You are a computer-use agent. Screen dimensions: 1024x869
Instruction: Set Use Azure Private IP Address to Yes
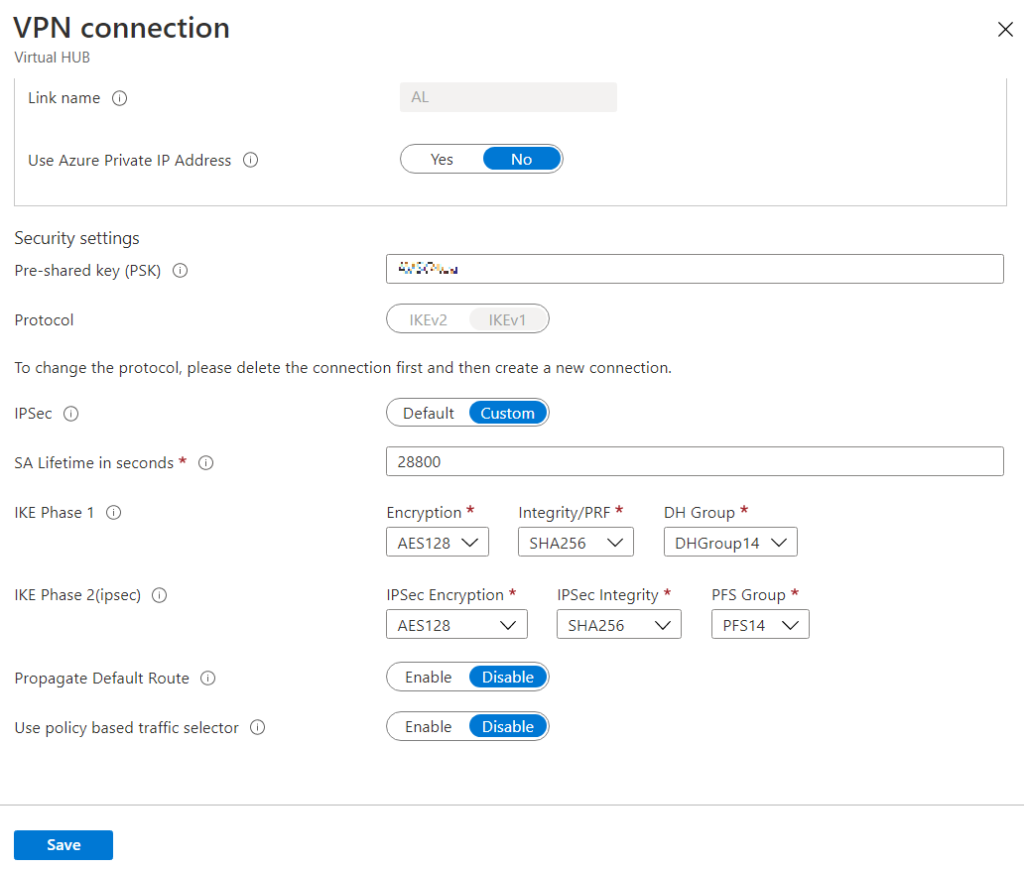(442, 159)
